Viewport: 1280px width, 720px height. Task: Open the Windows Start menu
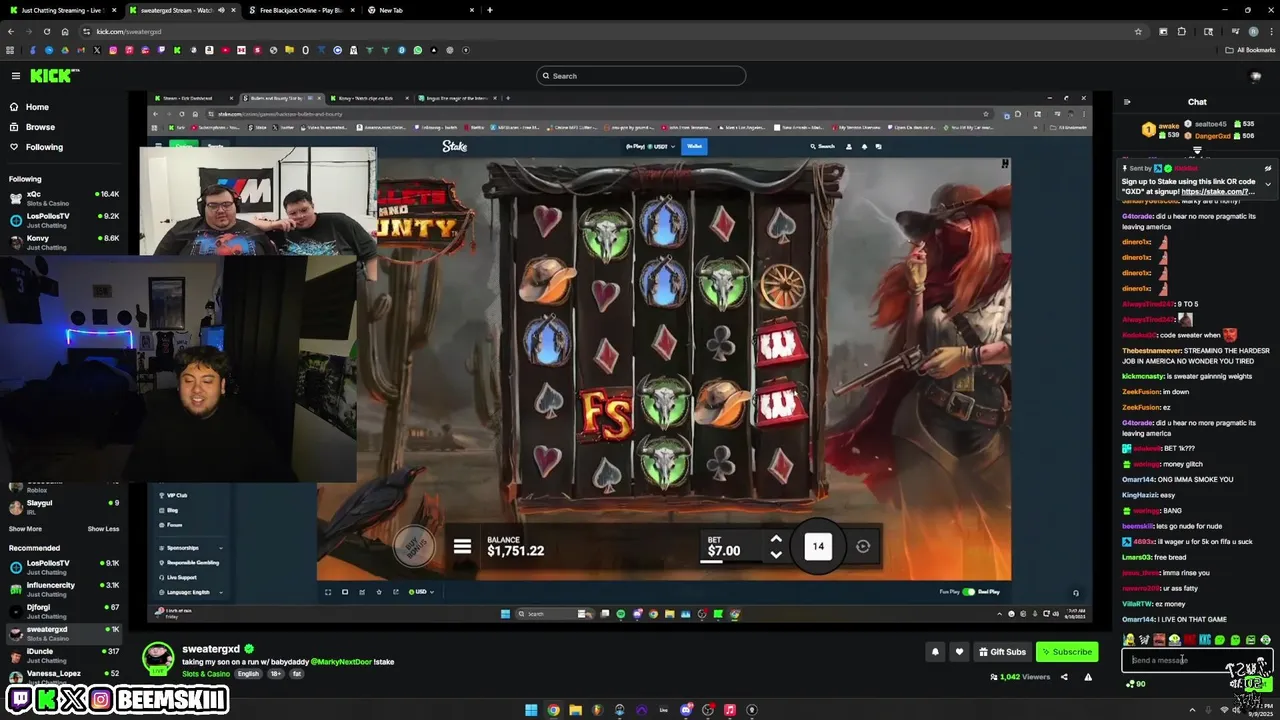(531, 710)
